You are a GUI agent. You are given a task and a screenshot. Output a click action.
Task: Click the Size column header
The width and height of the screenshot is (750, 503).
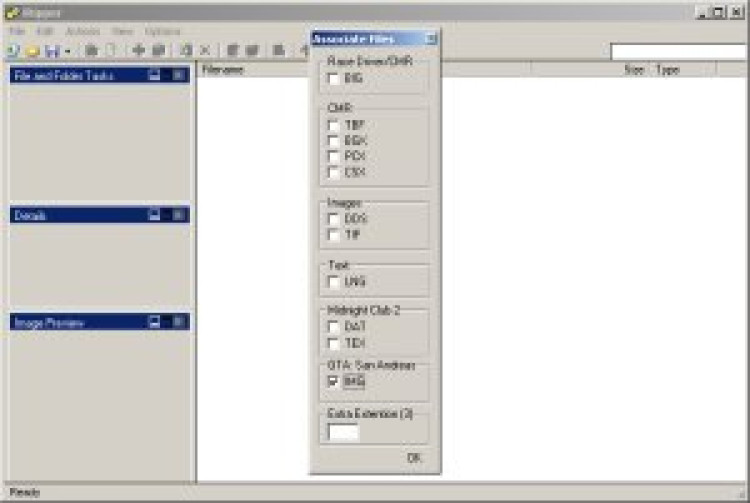pyautogui.click(x=633, y=70)
